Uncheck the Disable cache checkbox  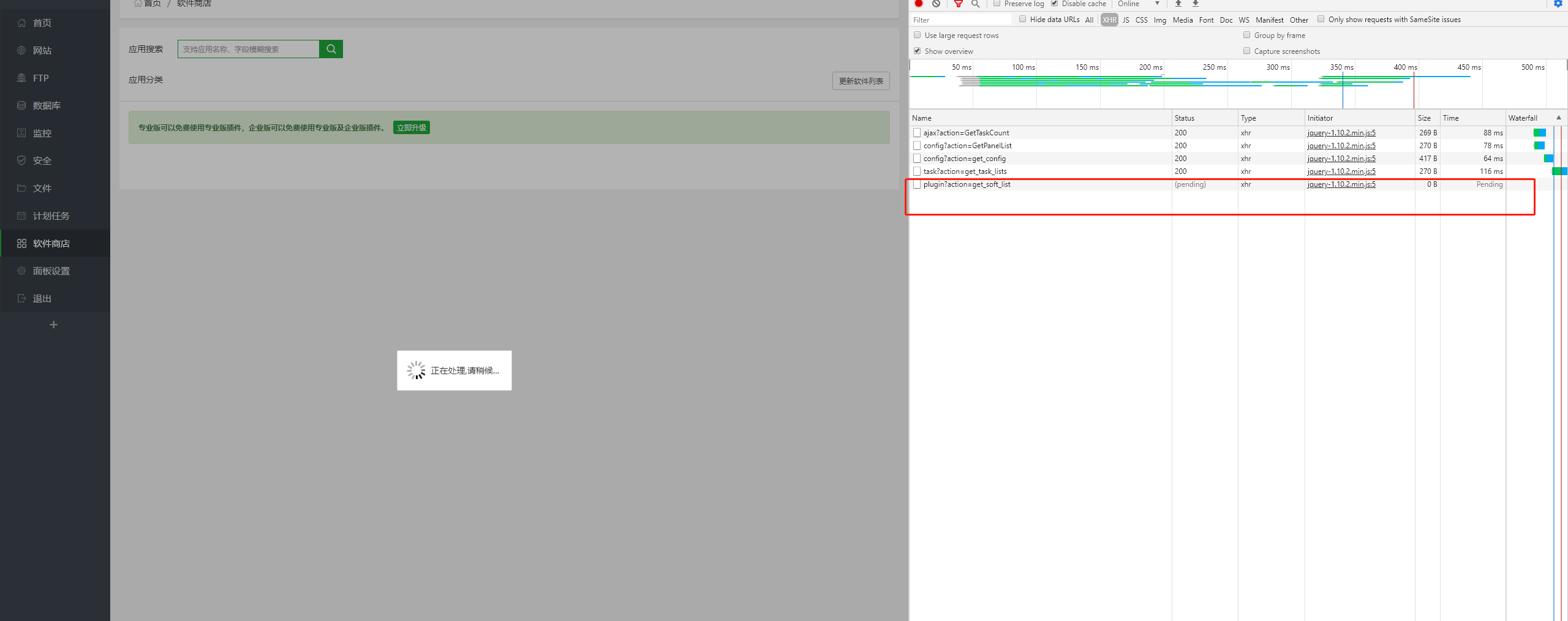tap(1054, 3)
